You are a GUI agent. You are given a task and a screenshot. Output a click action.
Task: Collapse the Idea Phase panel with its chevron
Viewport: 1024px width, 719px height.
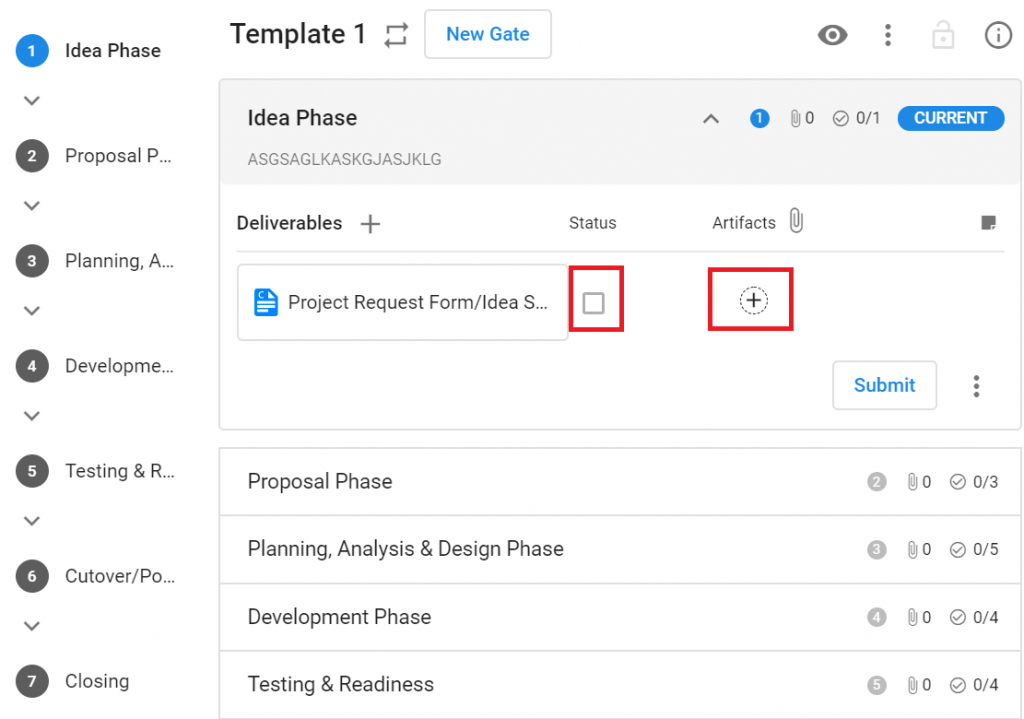click(710, 117)
